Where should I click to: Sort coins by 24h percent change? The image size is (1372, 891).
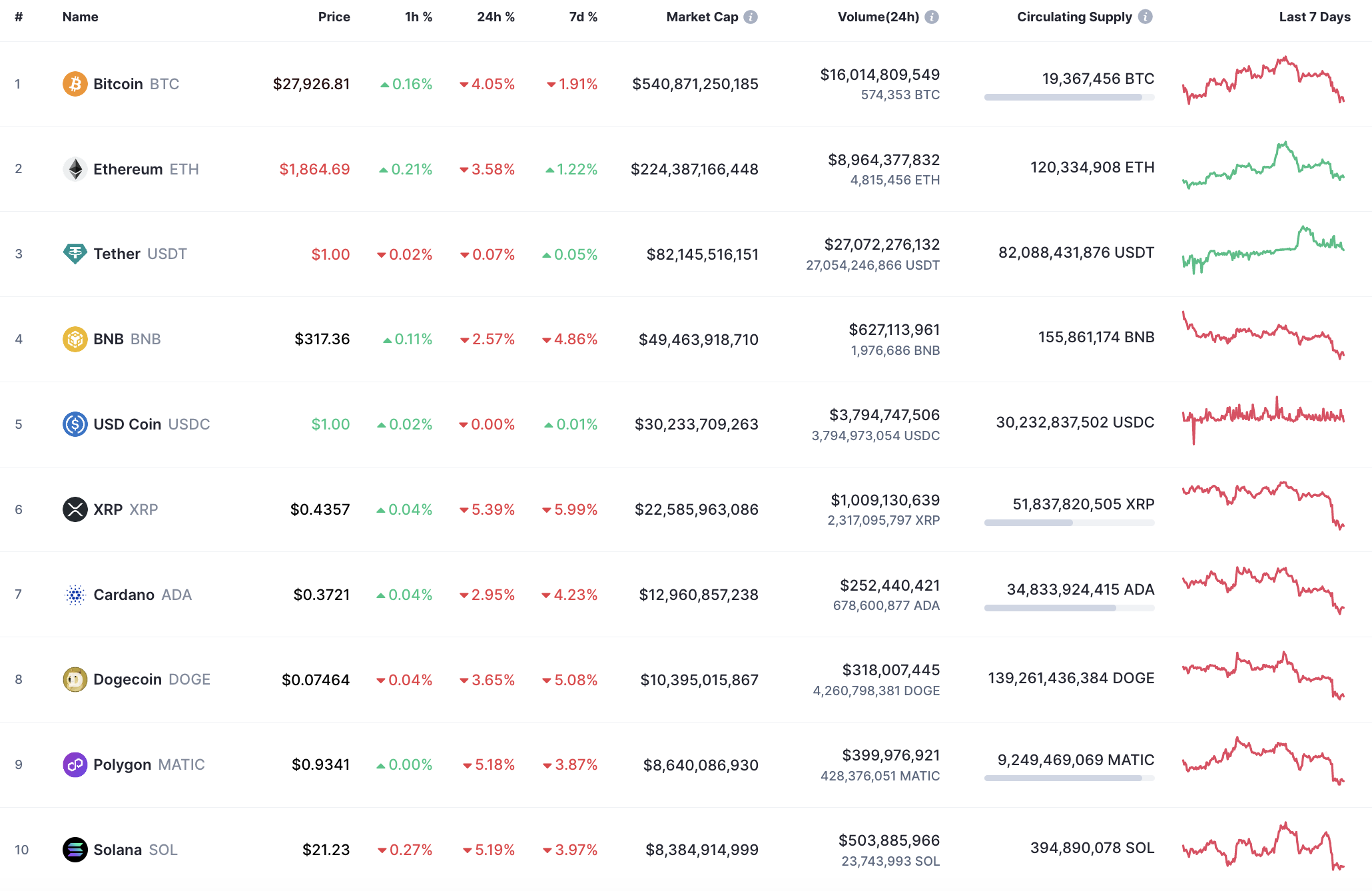(495, 17)
